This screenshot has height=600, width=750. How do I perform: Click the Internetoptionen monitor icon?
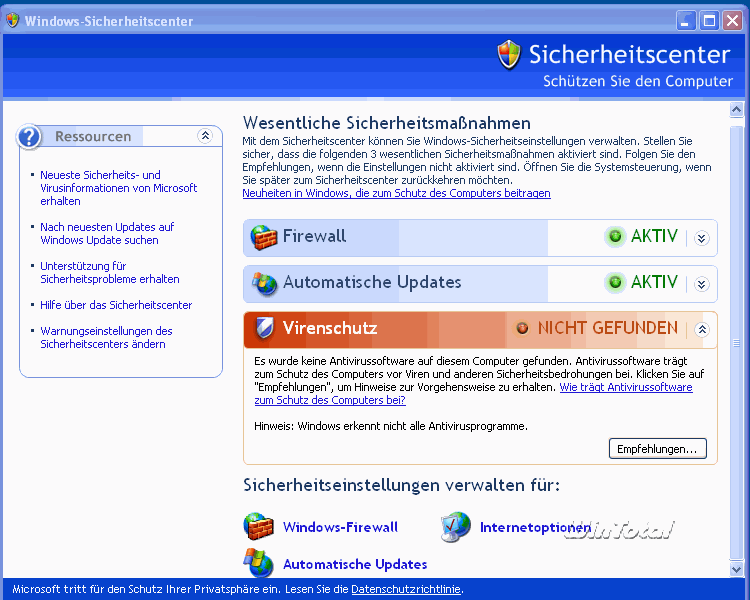tap(455, 526)
